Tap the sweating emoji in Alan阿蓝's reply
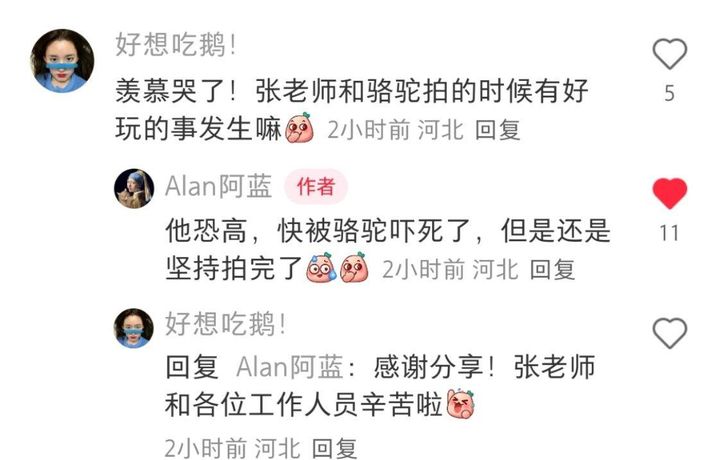719x460 pixels. click(321, 267)
